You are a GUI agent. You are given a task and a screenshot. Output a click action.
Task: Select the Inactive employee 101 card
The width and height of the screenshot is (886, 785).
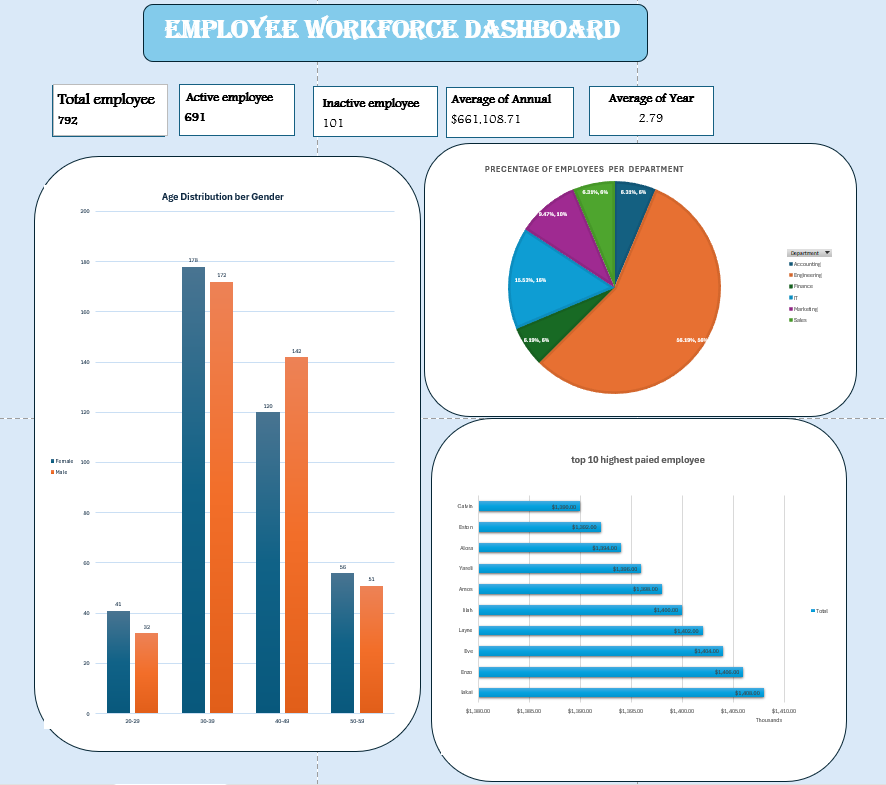click(x=374, y=112)
